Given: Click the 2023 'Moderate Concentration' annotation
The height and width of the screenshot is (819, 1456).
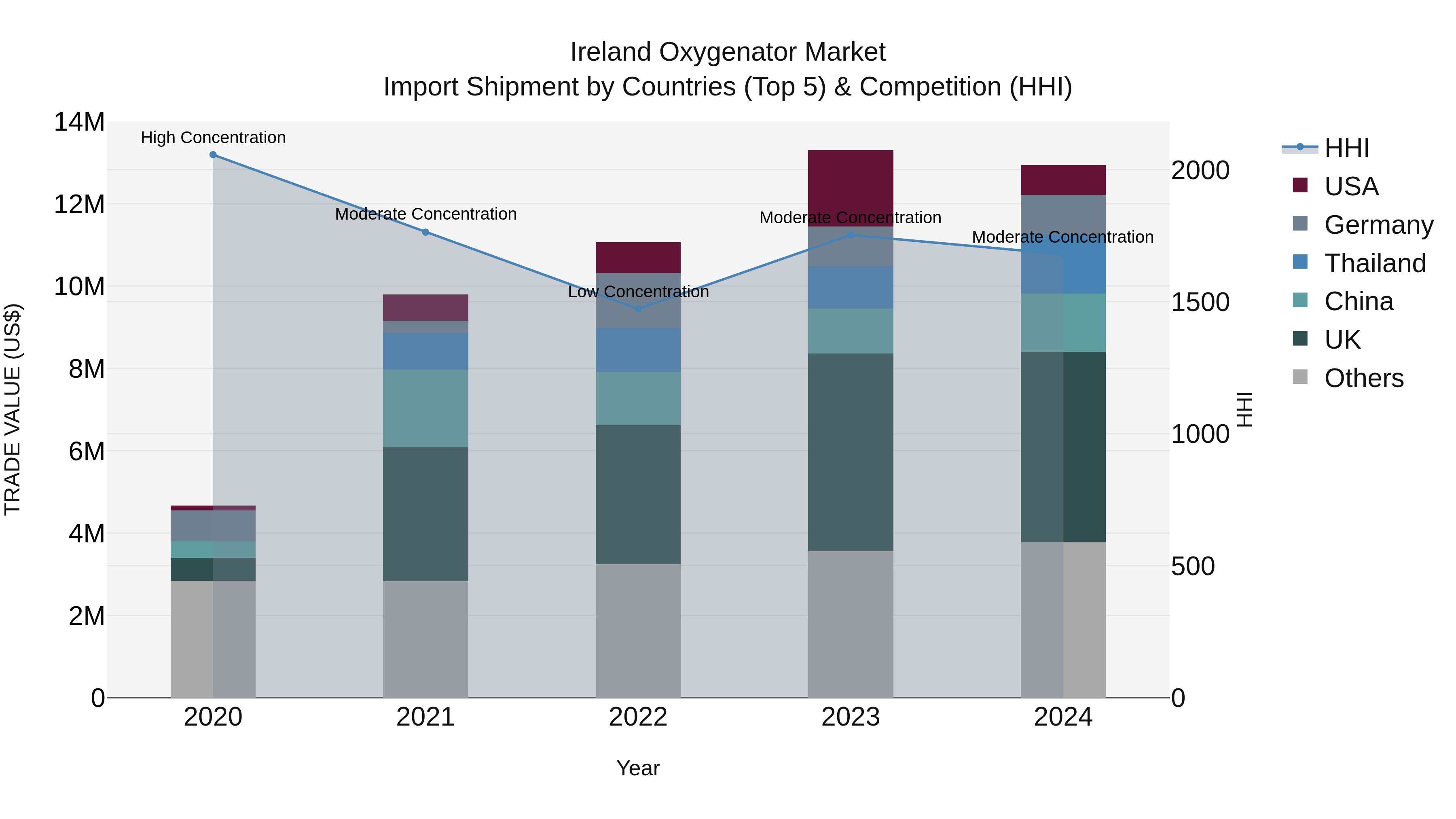Looking at the screenshot, I should [851, 218].
